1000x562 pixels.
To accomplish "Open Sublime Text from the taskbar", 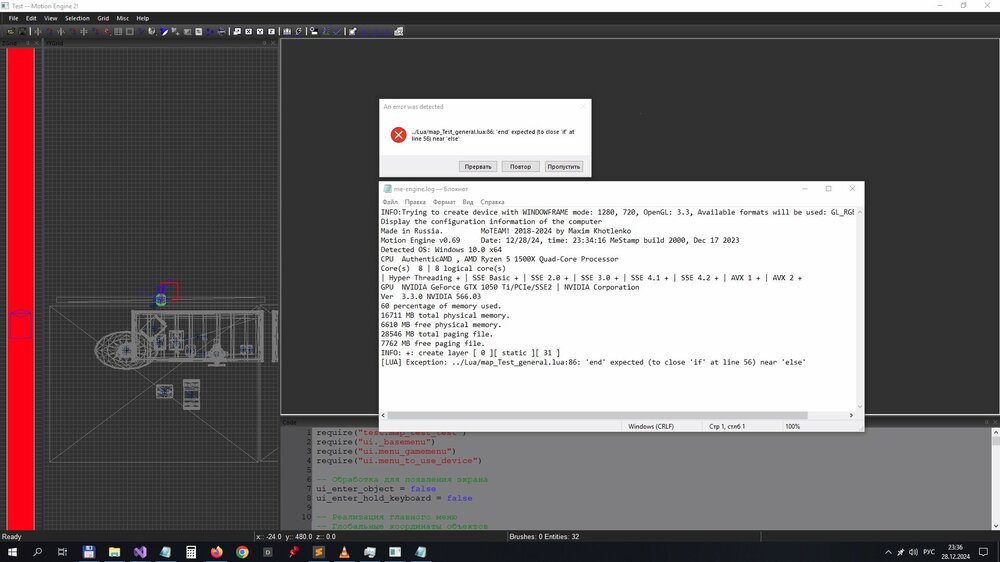I will point(319,552).
